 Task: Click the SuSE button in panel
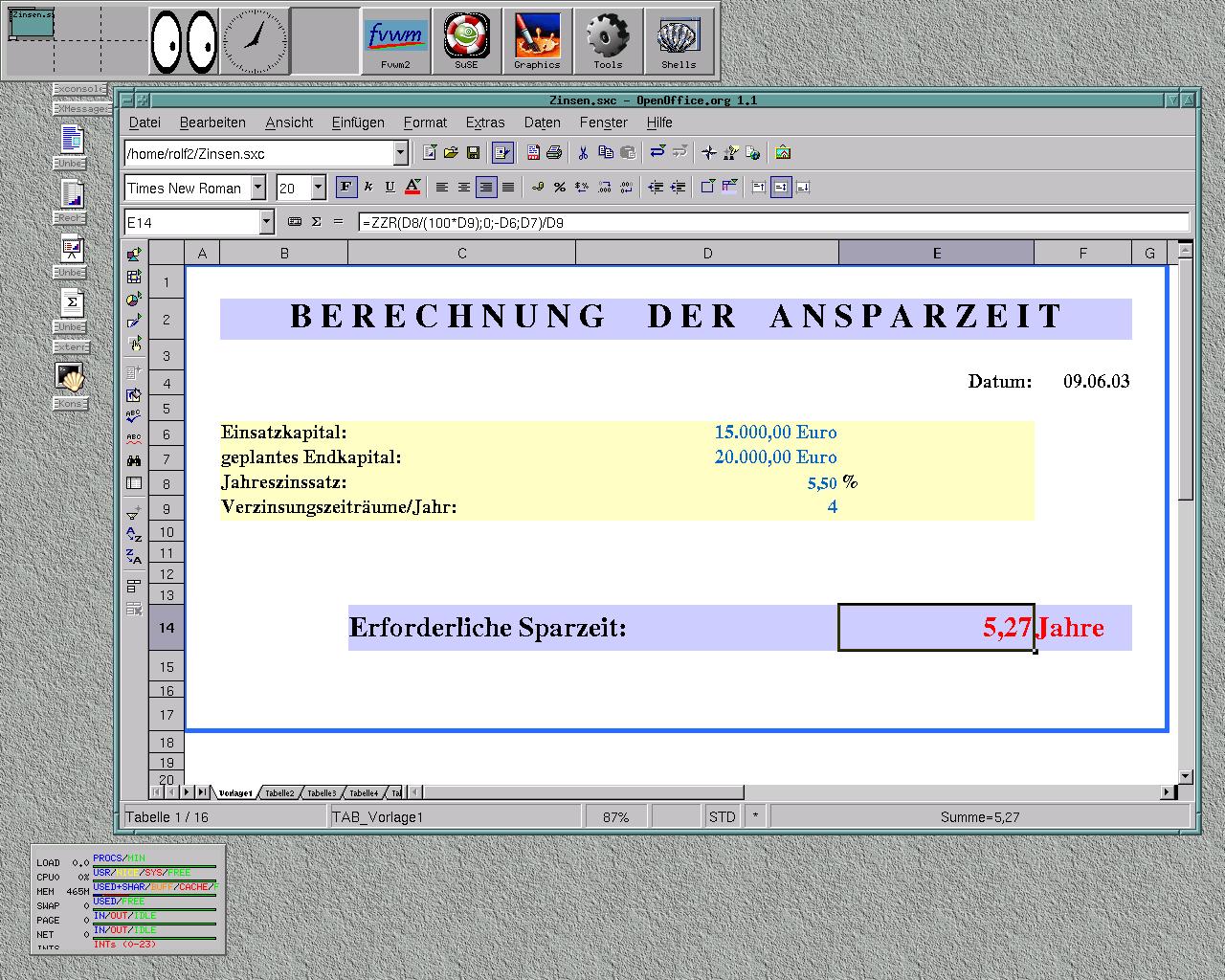click(466, 41)
